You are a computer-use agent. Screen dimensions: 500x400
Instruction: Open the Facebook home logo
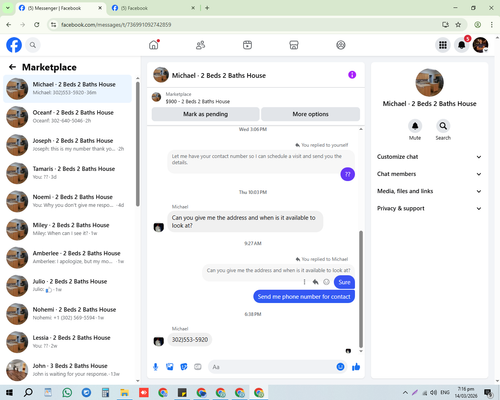point(14,45)
